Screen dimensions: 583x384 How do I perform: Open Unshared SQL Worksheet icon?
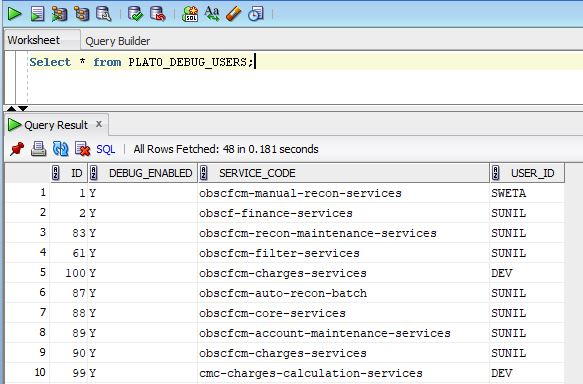pyautogui.click(x=190, y=14)
